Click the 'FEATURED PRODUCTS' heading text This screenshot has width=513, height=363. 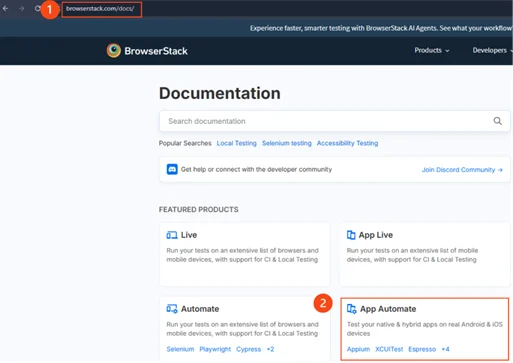click(199, 209)
